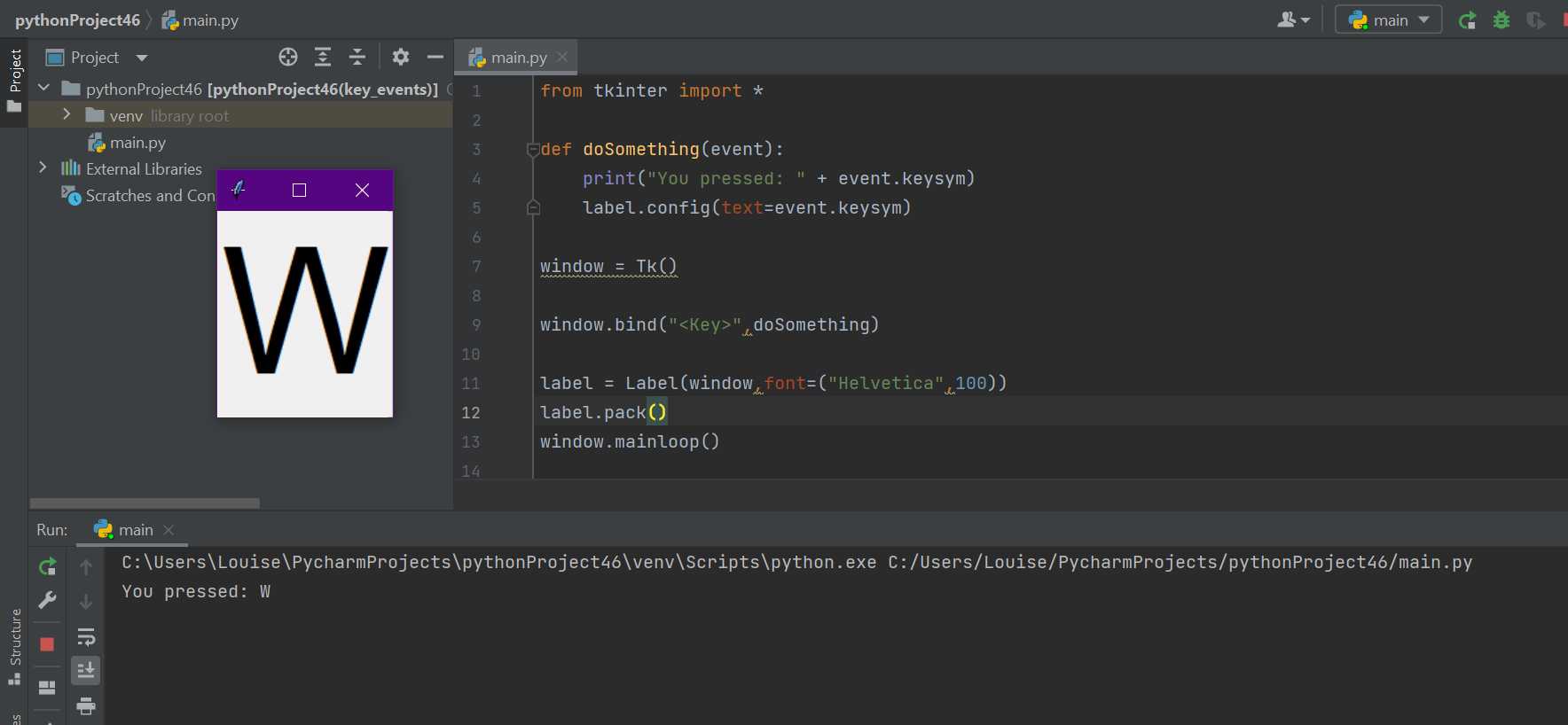Rerun 'main' from the top toolbar
The height and width of the screenshot is (725, 1568).
pos(1468,19)
